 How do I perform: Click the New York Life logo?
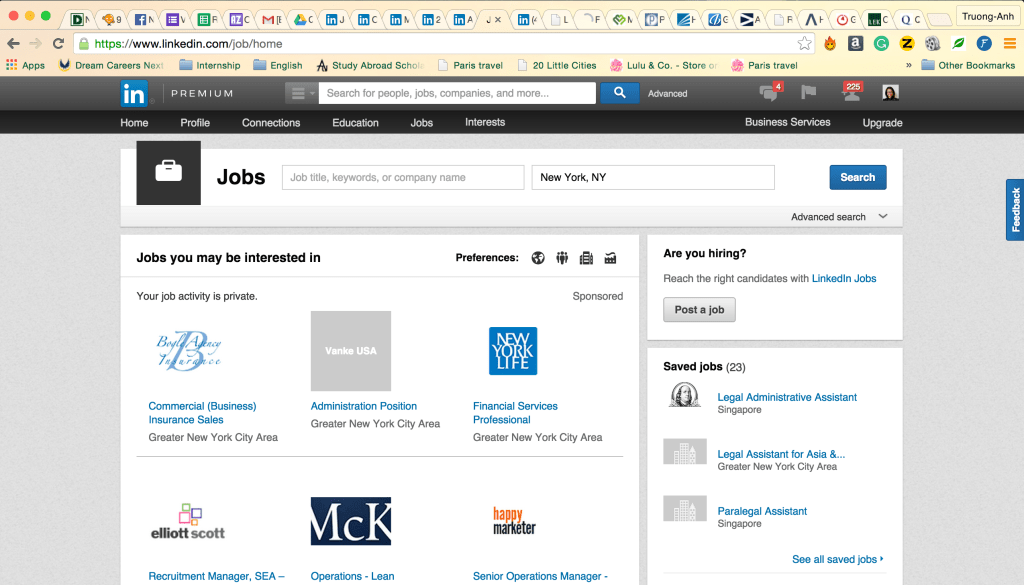(x=513, y=351)
